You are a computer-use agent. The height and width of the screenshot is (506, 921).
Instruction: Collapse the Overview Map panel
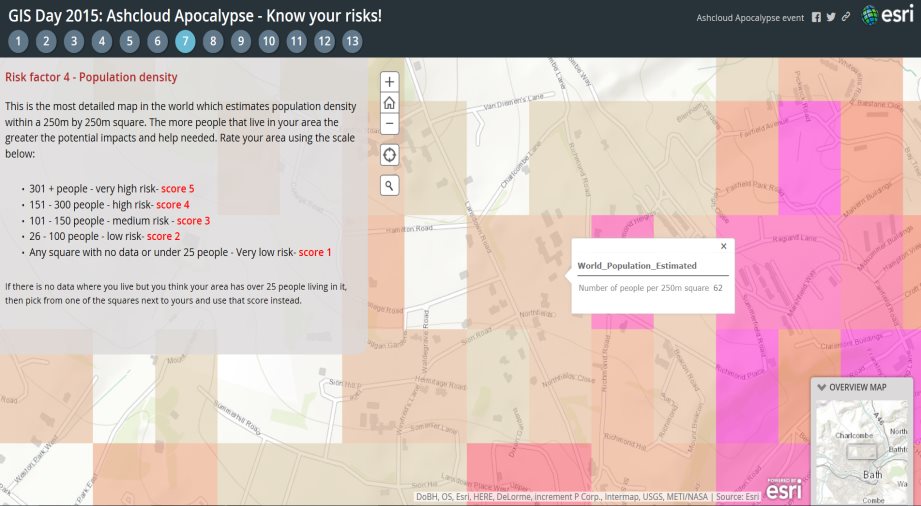(x=822, y=387)
